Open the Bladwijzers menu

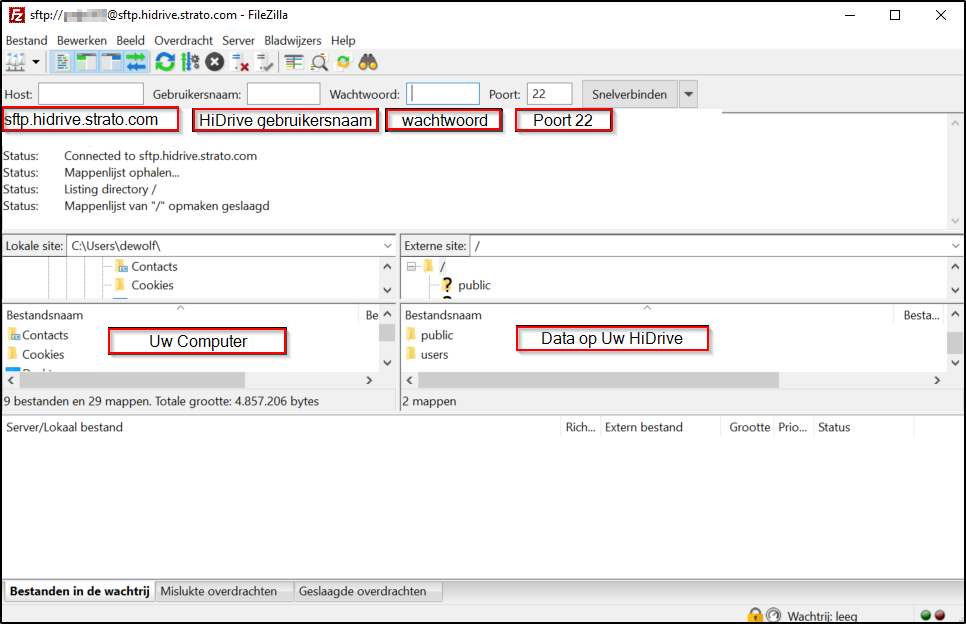coord(293,41)
